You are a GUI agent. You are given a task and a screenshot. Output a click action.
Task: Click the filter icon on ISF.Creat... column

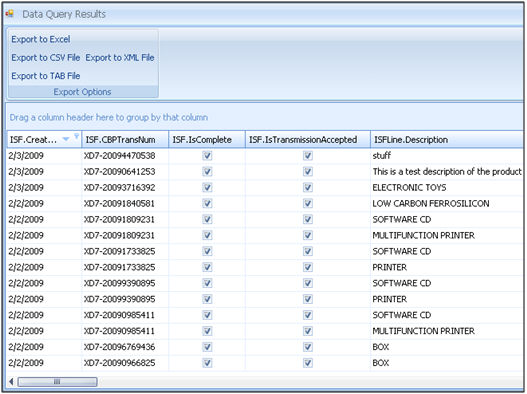coord(77,136)
